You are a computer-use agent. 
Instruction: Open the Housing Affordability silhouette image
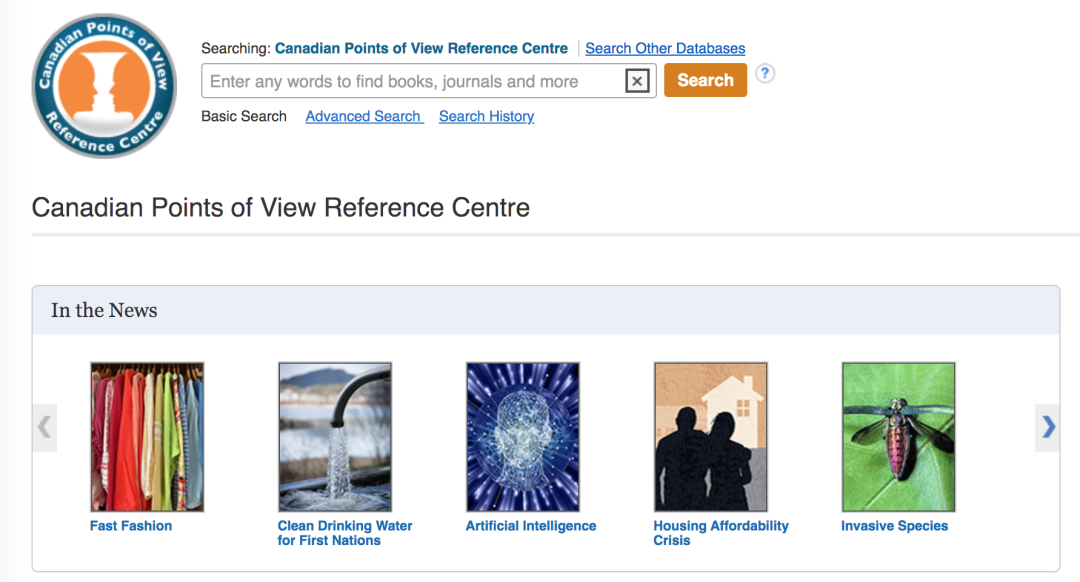click(x=711, y=437)
